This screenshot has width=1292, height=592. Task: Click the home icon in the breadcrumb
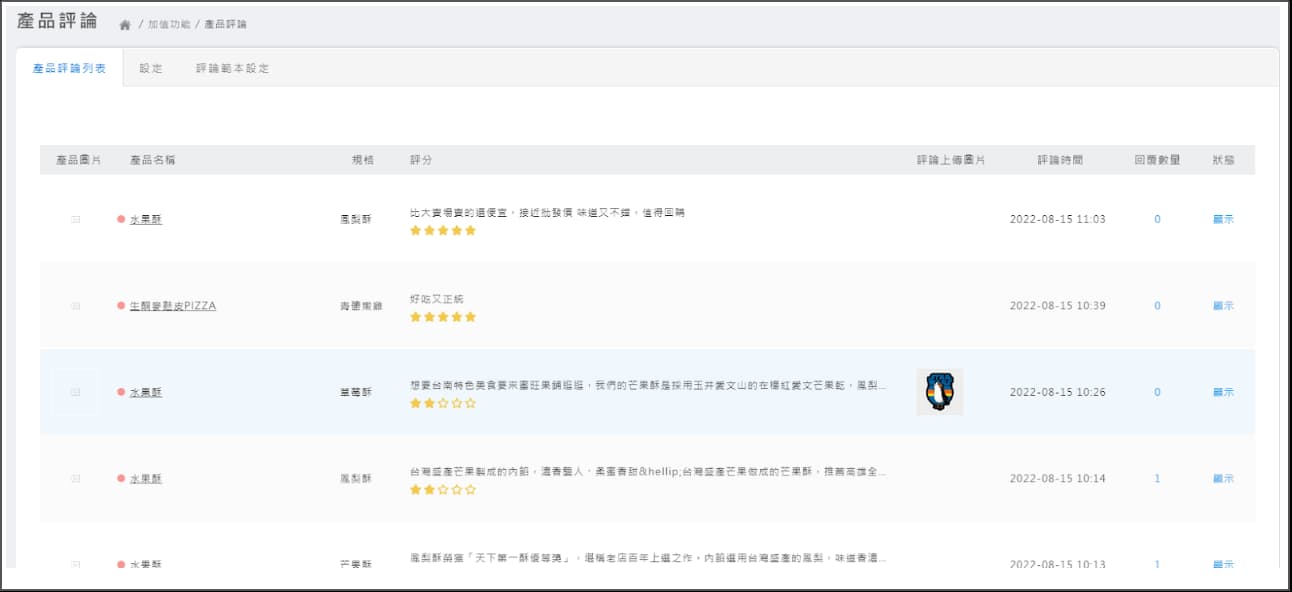click(x=125, y=25)
